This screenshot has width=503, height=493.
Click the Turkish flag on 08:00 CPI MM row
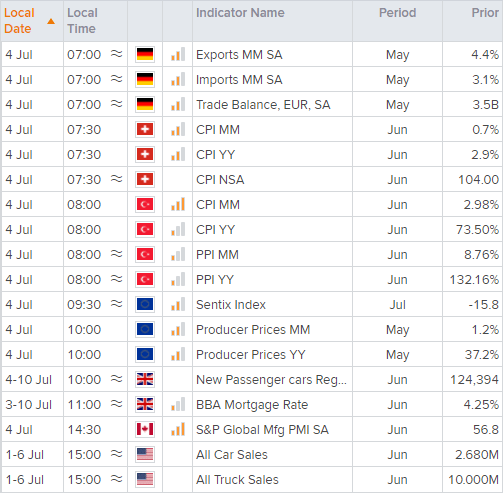[145, 204]
